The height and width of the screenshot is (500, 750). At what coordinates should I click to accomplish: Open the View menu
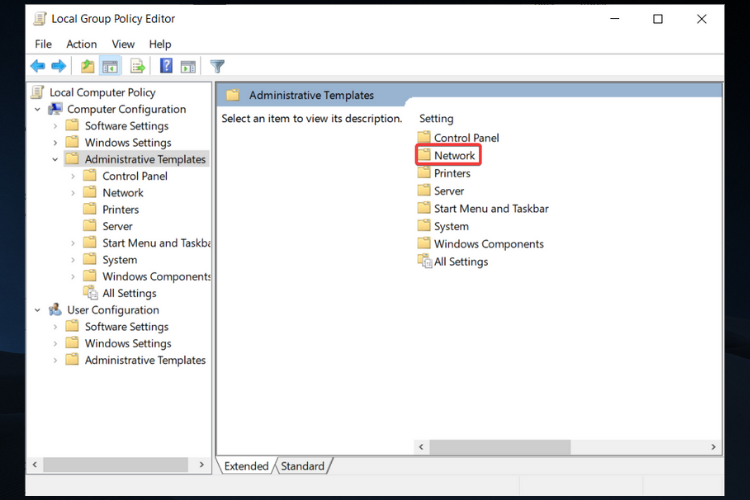click(123, 44)
